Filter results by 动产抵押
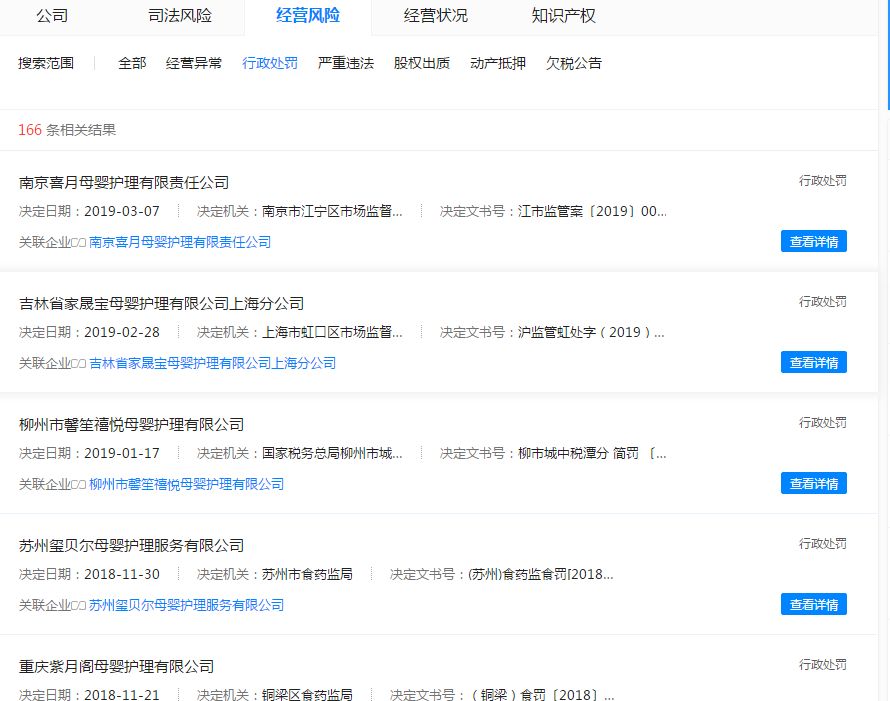 click(498, 63)
